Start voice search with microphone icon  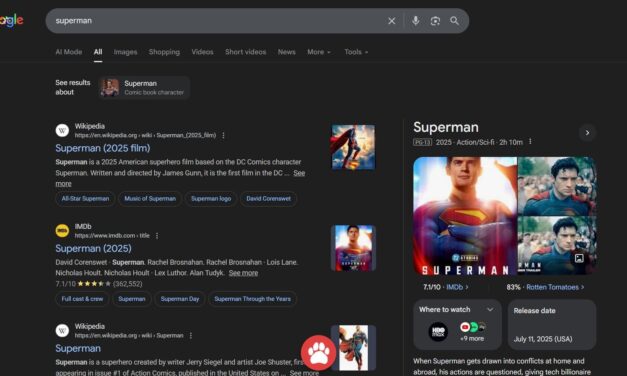tap(415, 21)
